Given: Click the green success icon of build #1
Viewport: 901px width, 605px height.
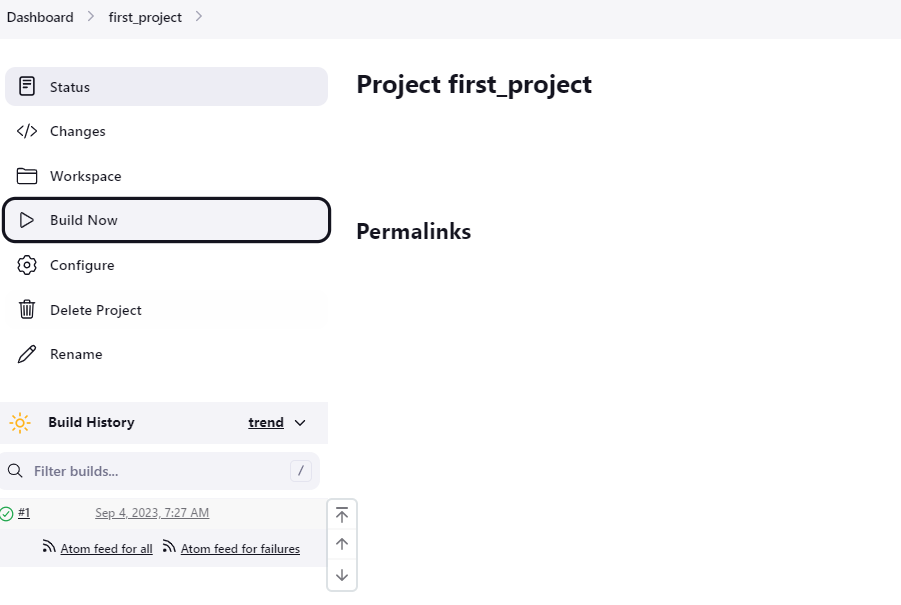Looking at the screenshot, I should (6, 514).
